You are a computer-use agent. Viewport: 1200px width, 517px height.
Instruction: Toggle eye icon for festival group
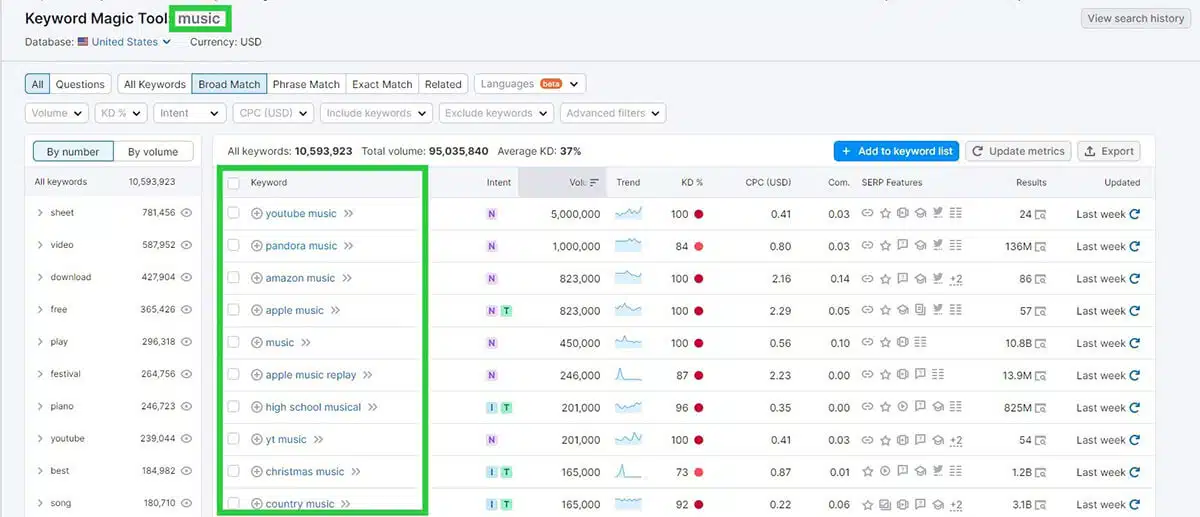pos(186,374)
